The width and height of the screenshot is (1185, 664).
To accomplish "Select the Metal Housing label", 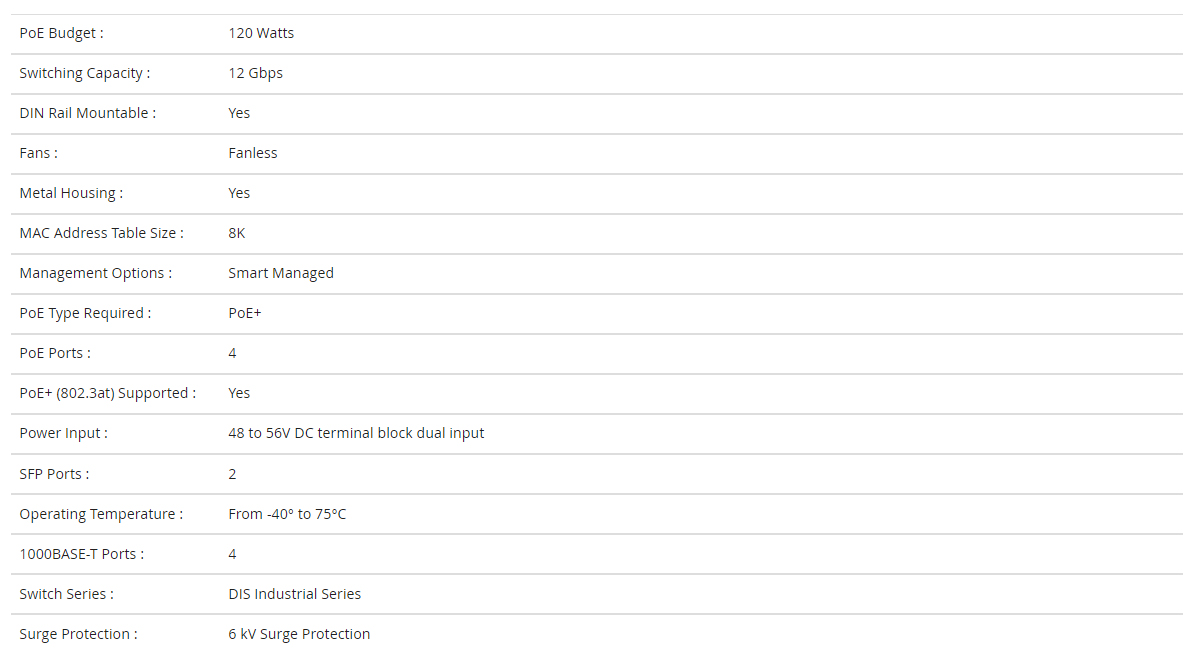I will (71, 193).
